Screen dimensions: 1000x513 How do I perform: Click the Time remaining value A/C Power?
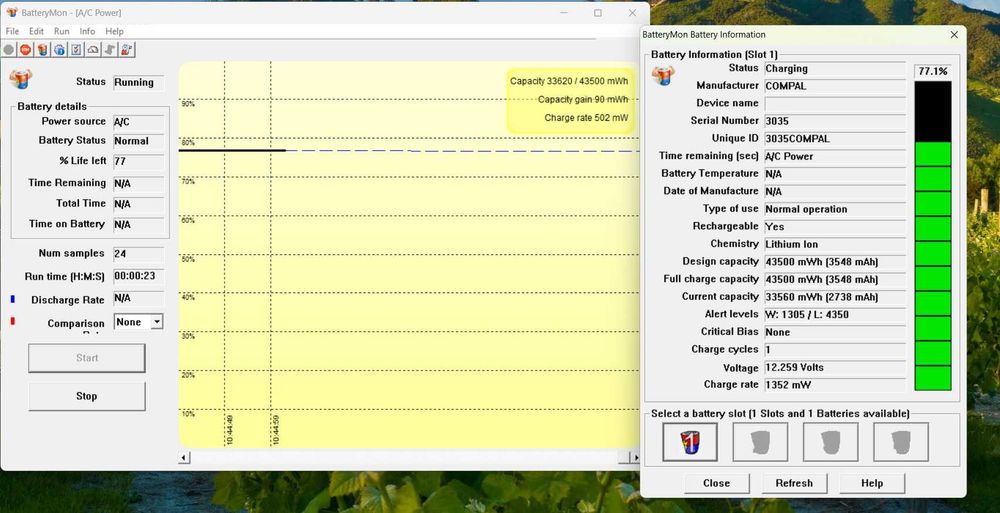pos(835,156)
